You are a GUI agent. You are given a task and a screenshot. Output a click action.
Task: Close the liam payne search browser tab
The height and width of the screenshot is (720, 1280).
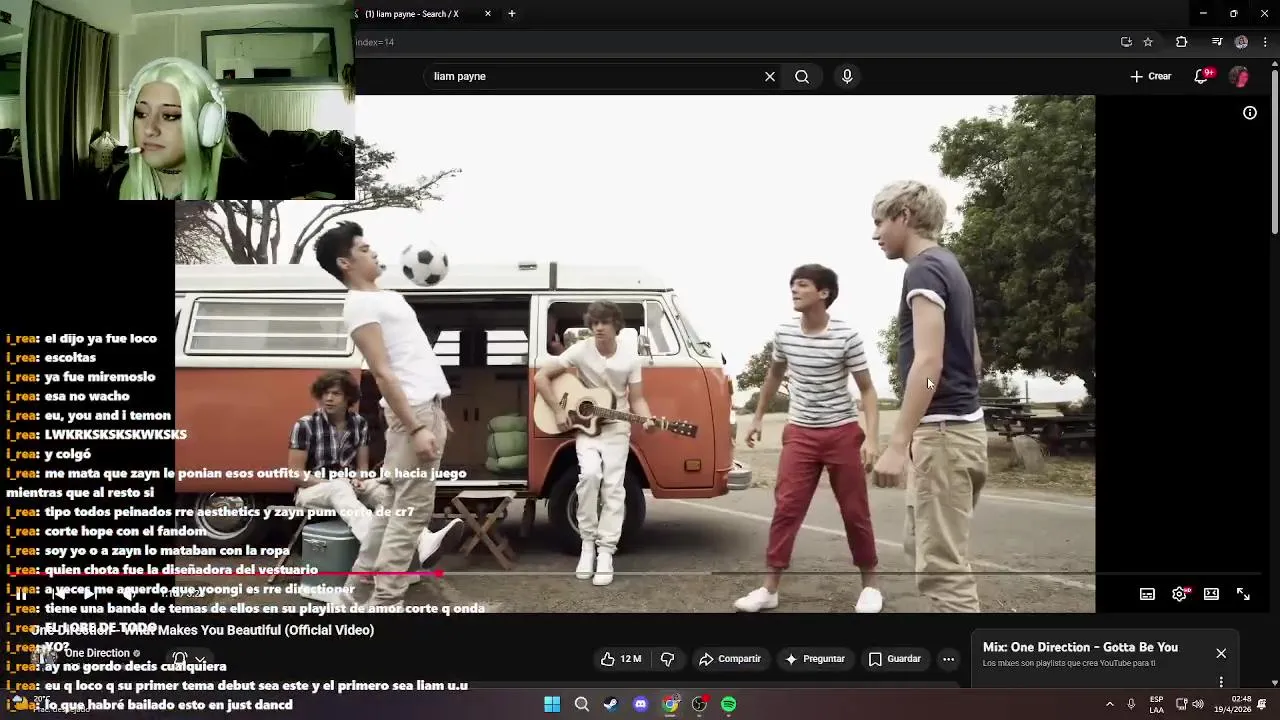[x=488, y=14]
